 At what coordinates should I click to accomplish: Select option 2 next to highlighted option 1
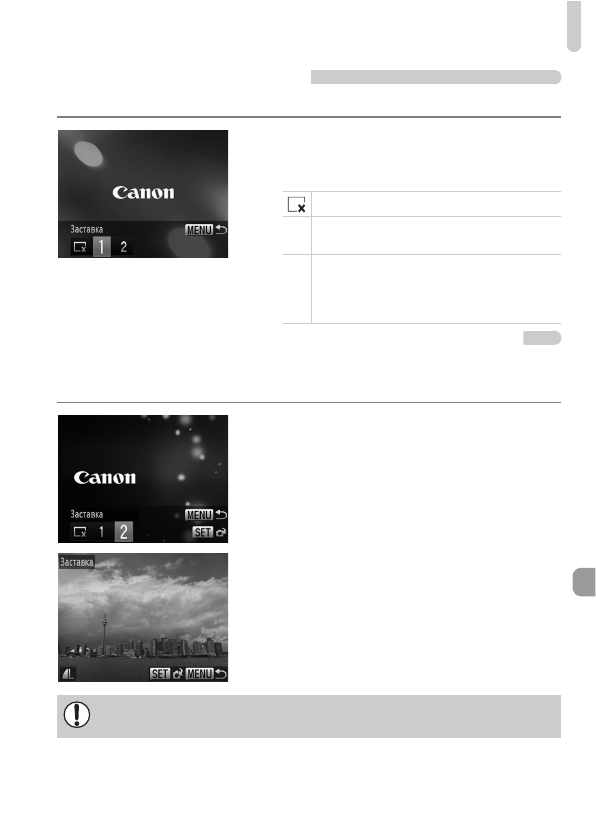point(124,247)
